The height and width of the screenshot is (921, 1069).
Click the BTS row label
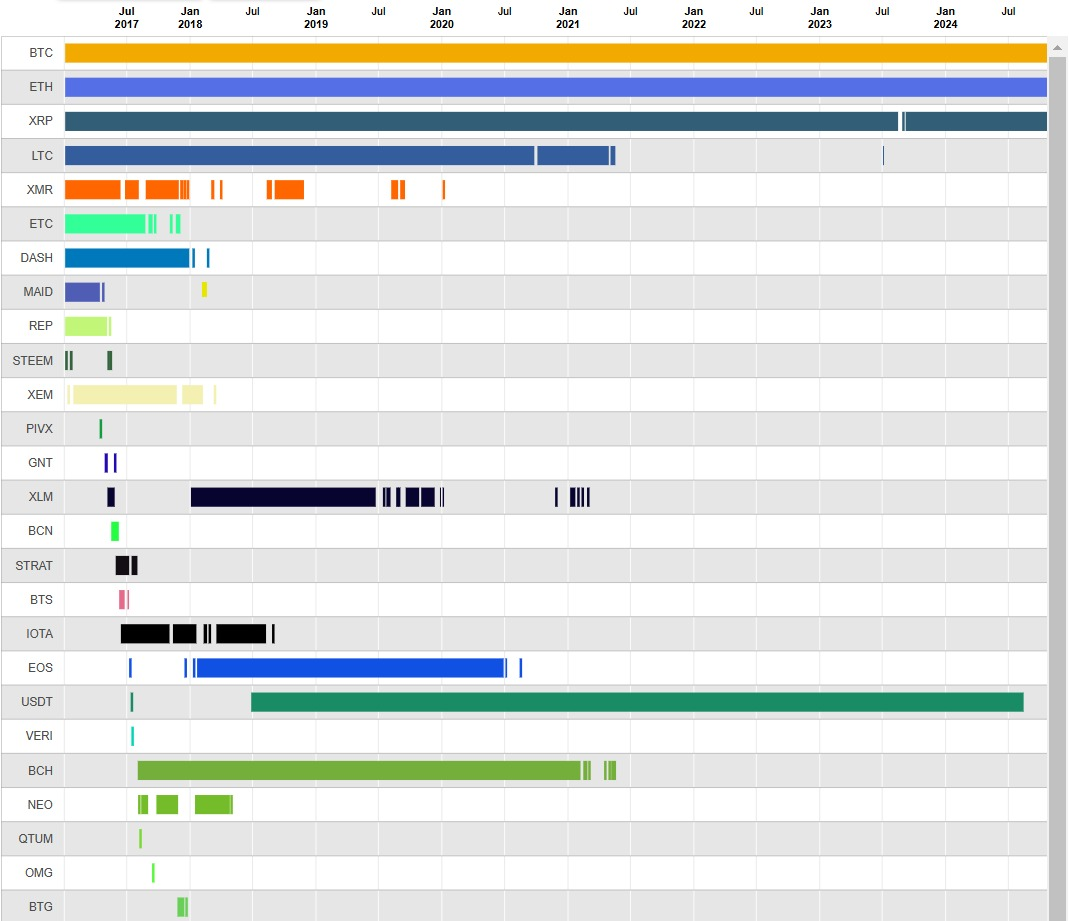[x=42, y=600]
